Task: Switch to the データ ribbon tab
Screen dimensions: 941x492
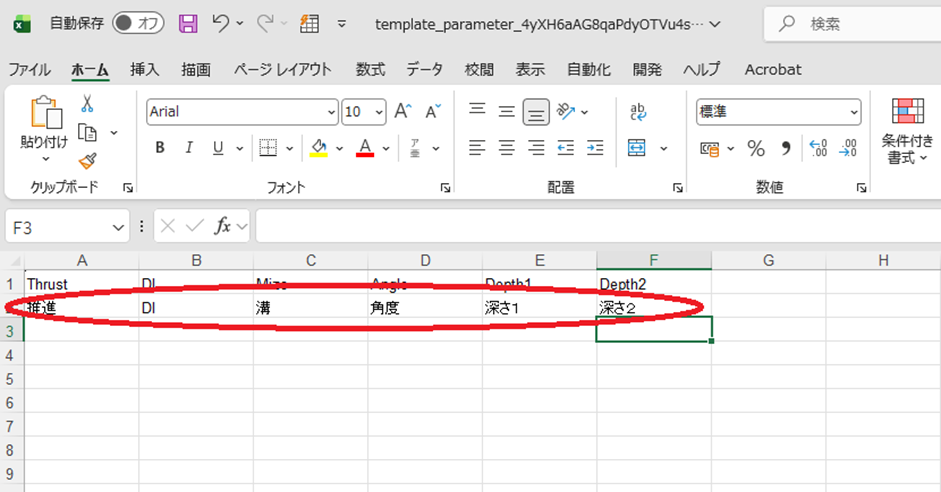Action: (x=424, y=70)
